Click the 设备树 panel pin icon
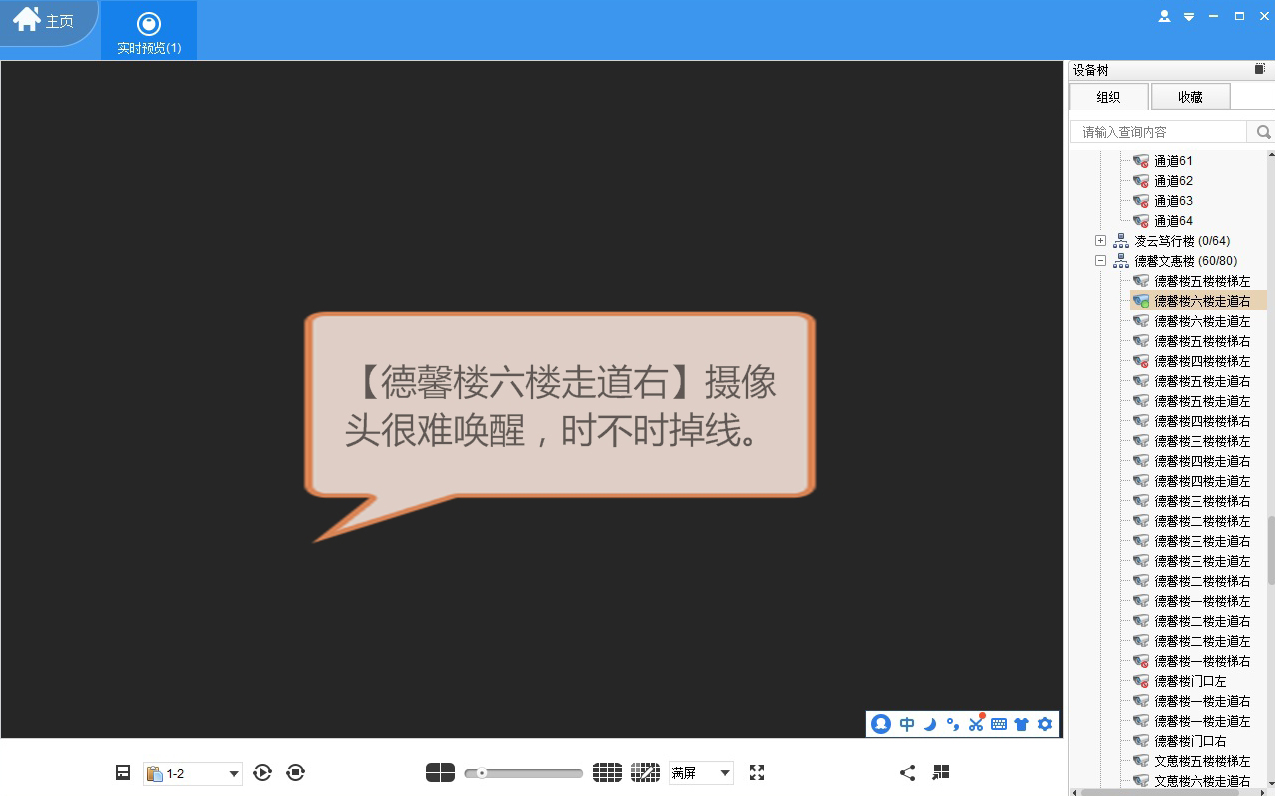 (x=1260, y=69)
